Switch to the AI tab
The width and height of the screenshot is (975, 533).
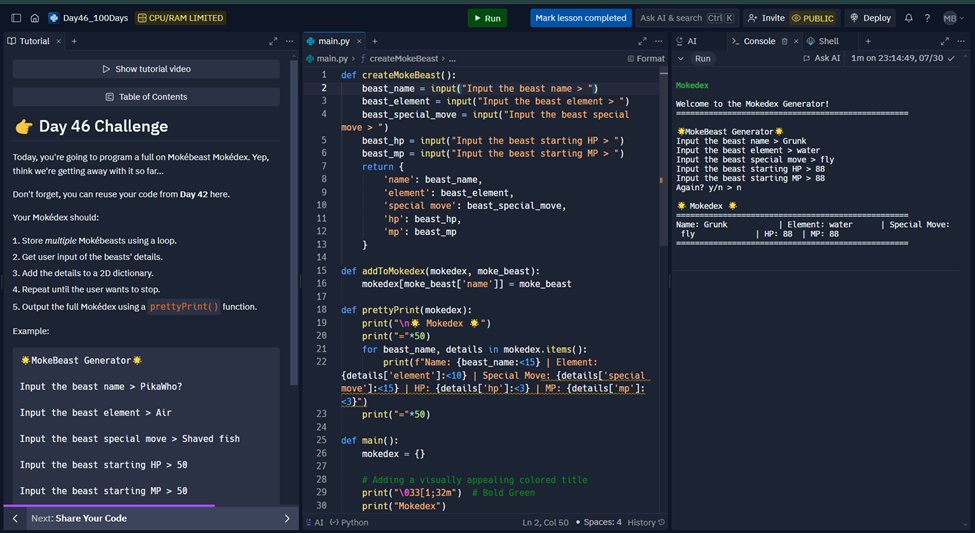pyautogui.click(x=686, y=41)
